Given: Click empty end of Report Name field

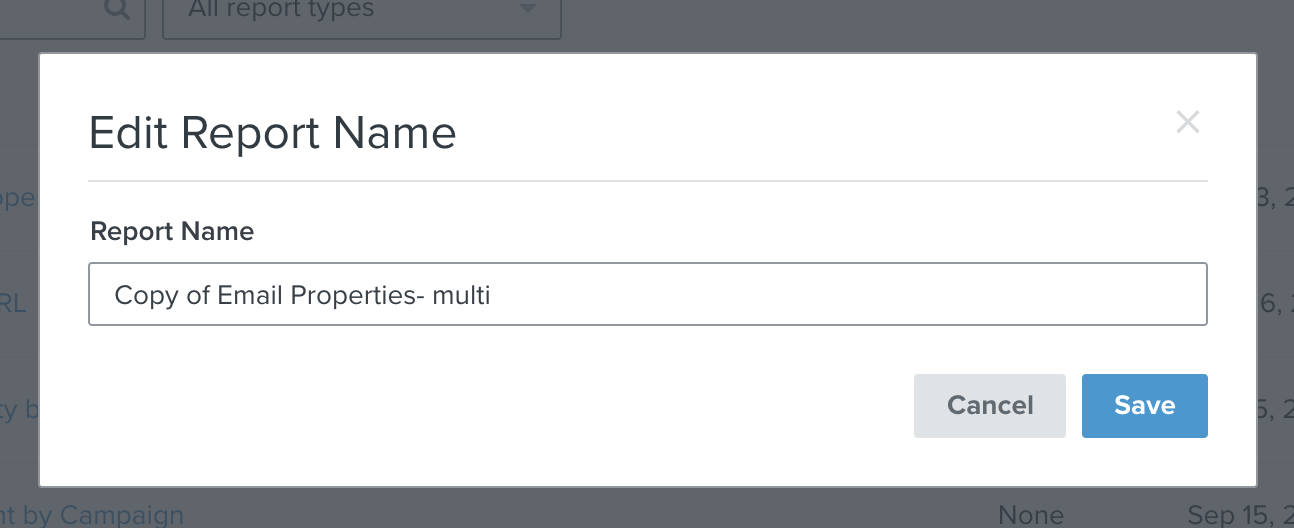Looking at the screenshot, I should pos(900,294).
